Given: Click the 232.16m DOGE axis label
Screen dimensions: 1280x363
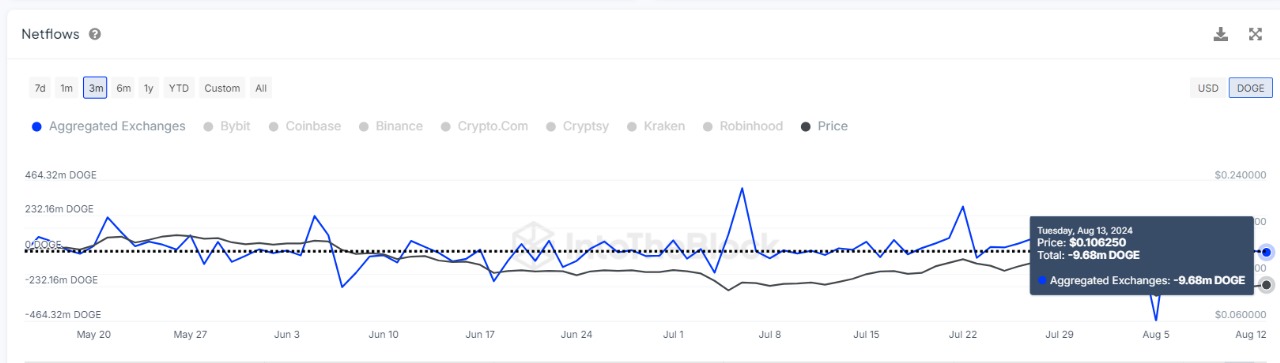Looking at the screenshot, I should [x=58, y=209].
